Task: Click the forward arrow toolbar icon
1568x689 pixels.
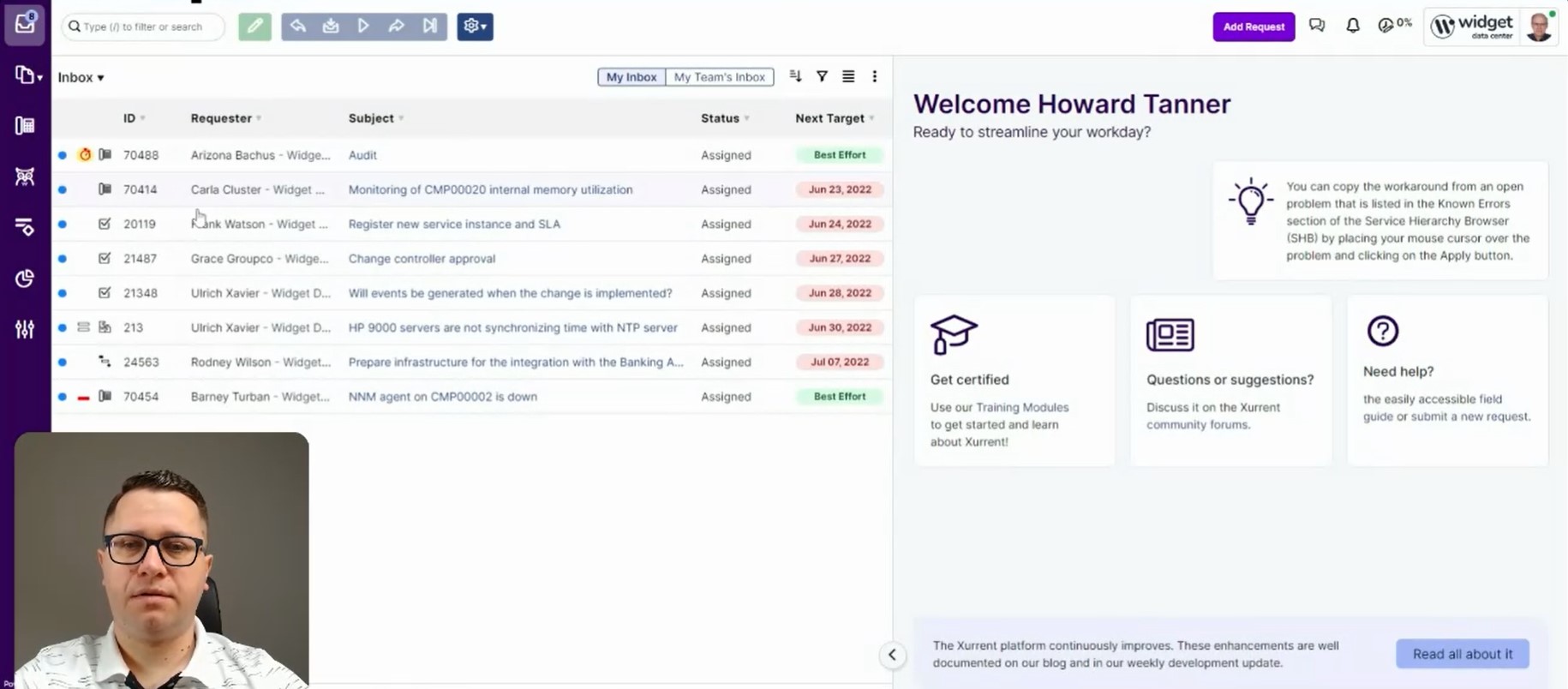Action: click(x=396, y=27)
